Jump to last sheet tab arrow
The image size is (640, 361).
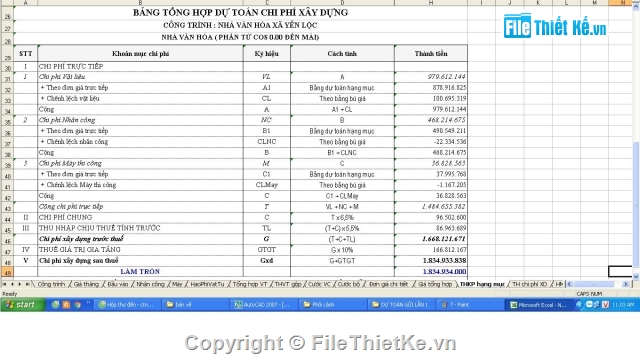[27, 284]
